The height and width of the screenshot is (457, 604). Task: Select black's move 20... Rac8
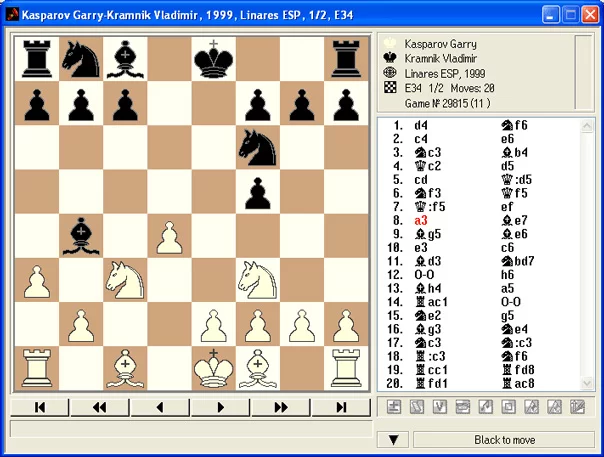pyautogui.click(x=518, y=383)
